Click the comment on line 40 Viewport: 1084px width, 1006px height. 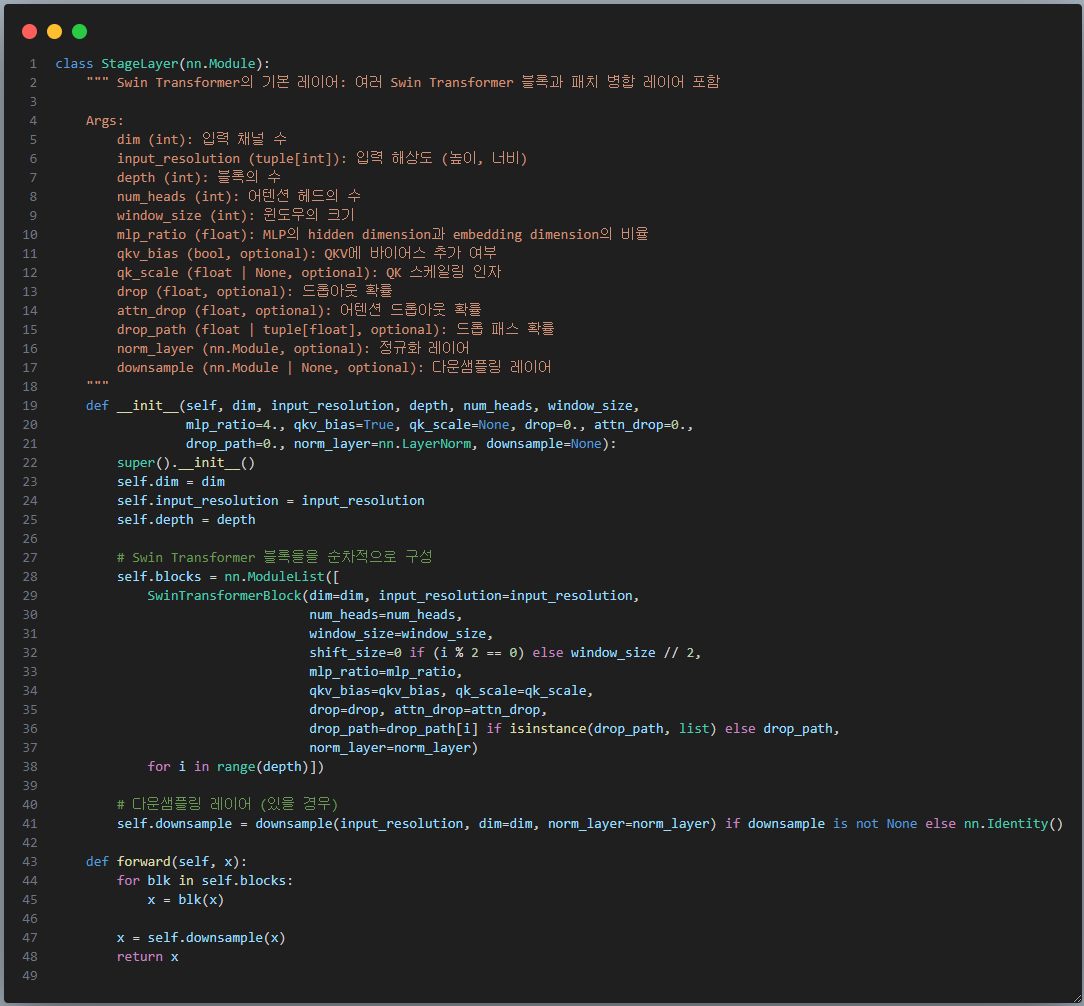pyautogui.click(x=227, y=804)
